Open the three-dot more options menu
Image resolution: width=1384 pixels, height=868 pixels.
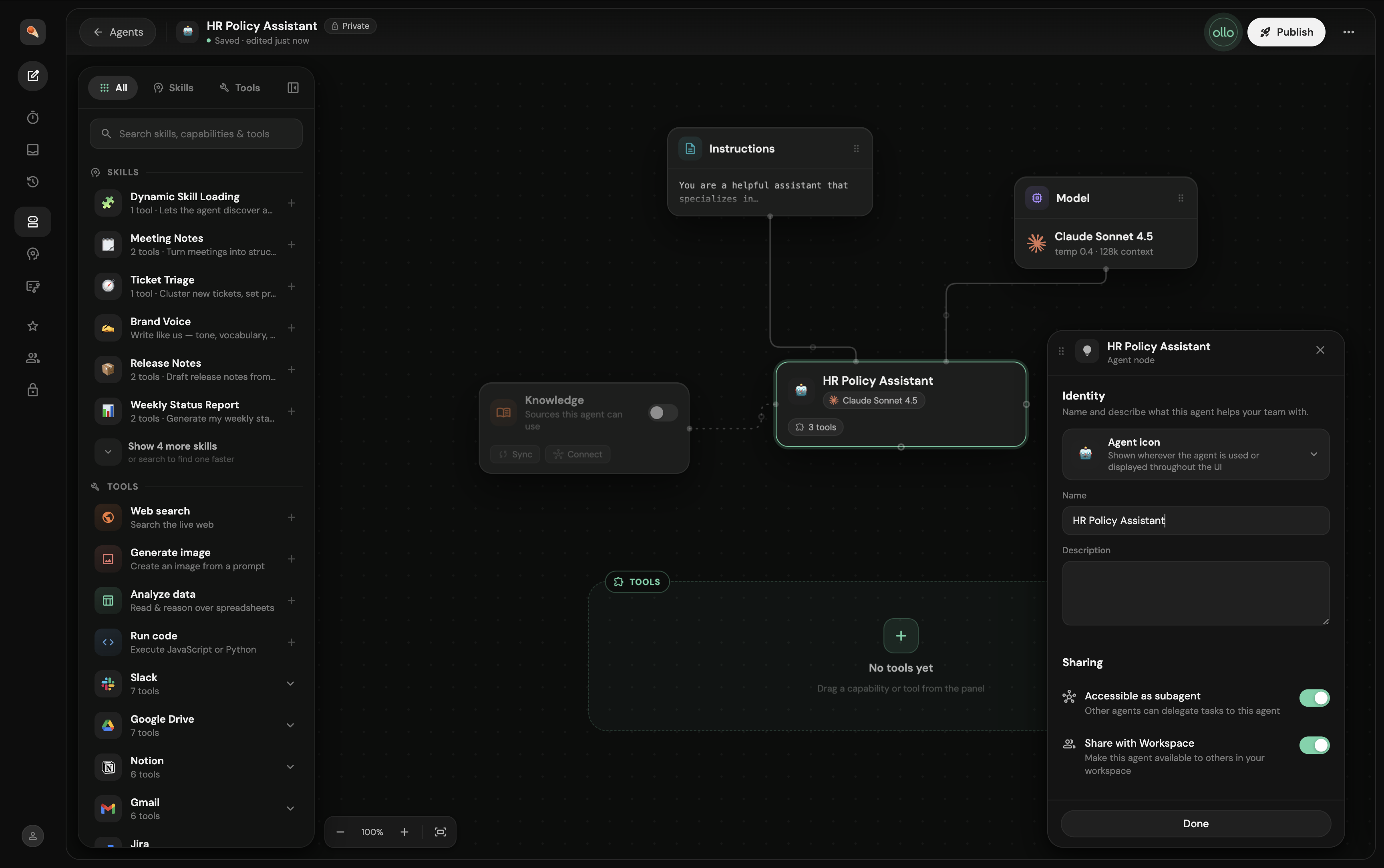click(x=1348, y=32)
